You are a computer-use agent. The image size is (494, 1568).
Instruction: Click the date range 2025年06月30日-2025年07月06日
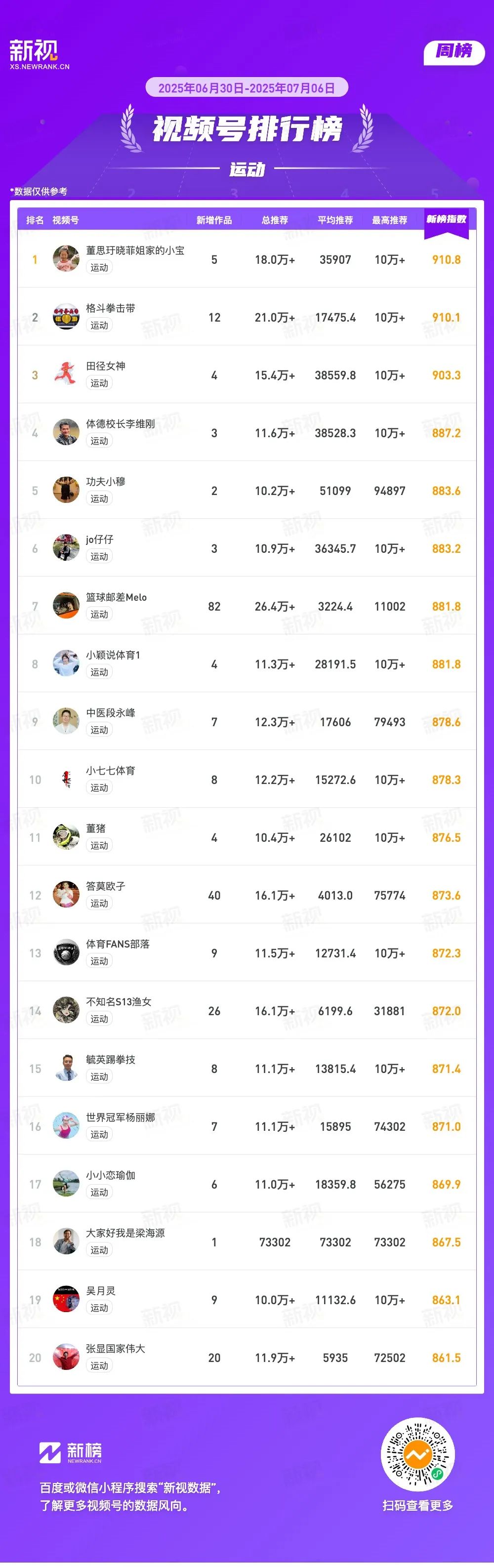pyautogui.click(x=247, y=87)
